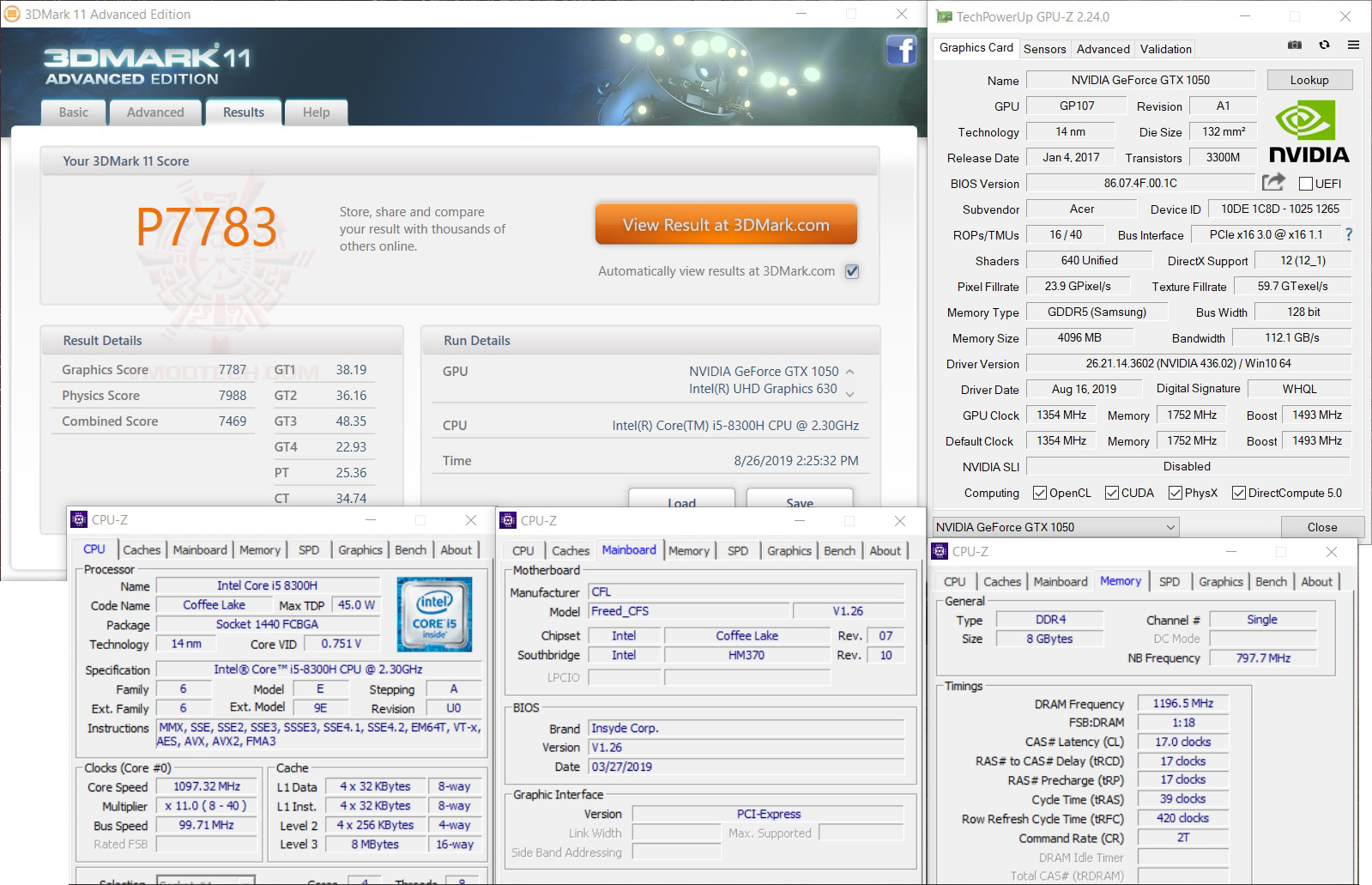The width and height of the screenshot is (1372, 885).
Task: Click the GPU Name field in GPU-Z
Action: [1140, 80]
